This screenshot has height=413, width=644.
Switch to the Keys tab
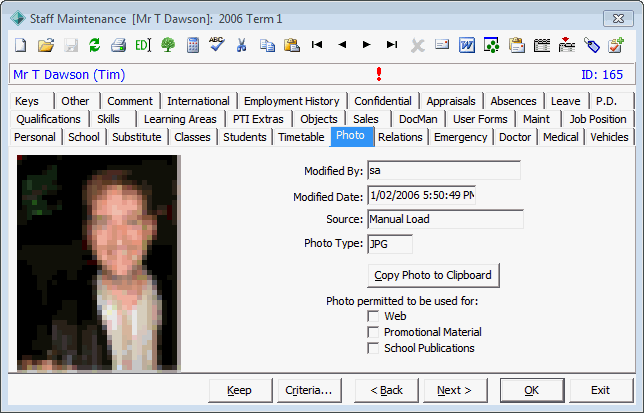coord(31,101)
